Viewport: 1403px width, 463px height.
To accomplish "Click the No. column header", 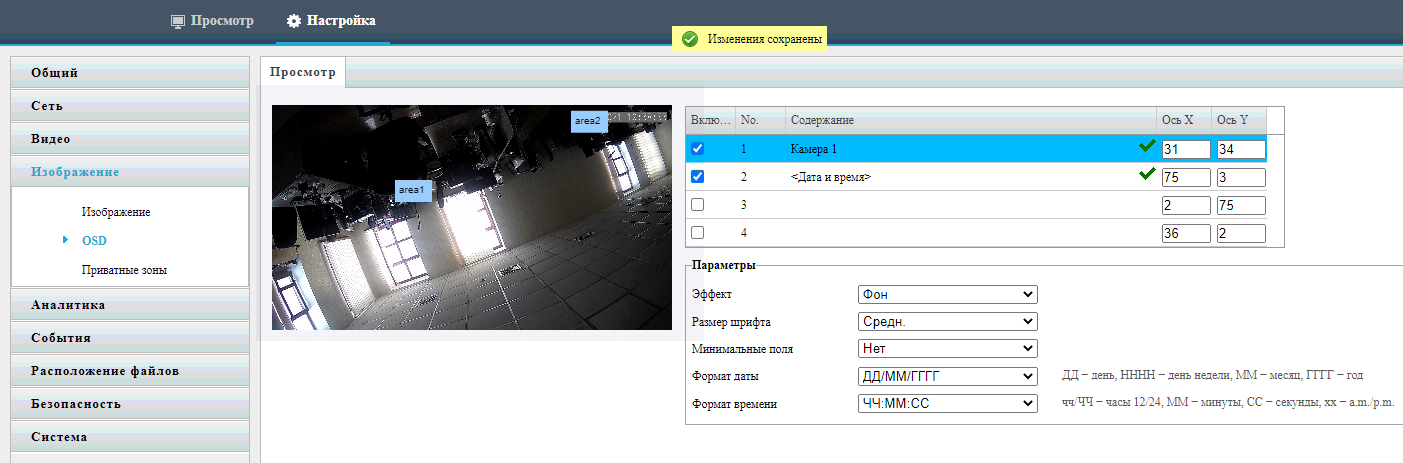I will [x=760, y=120].
